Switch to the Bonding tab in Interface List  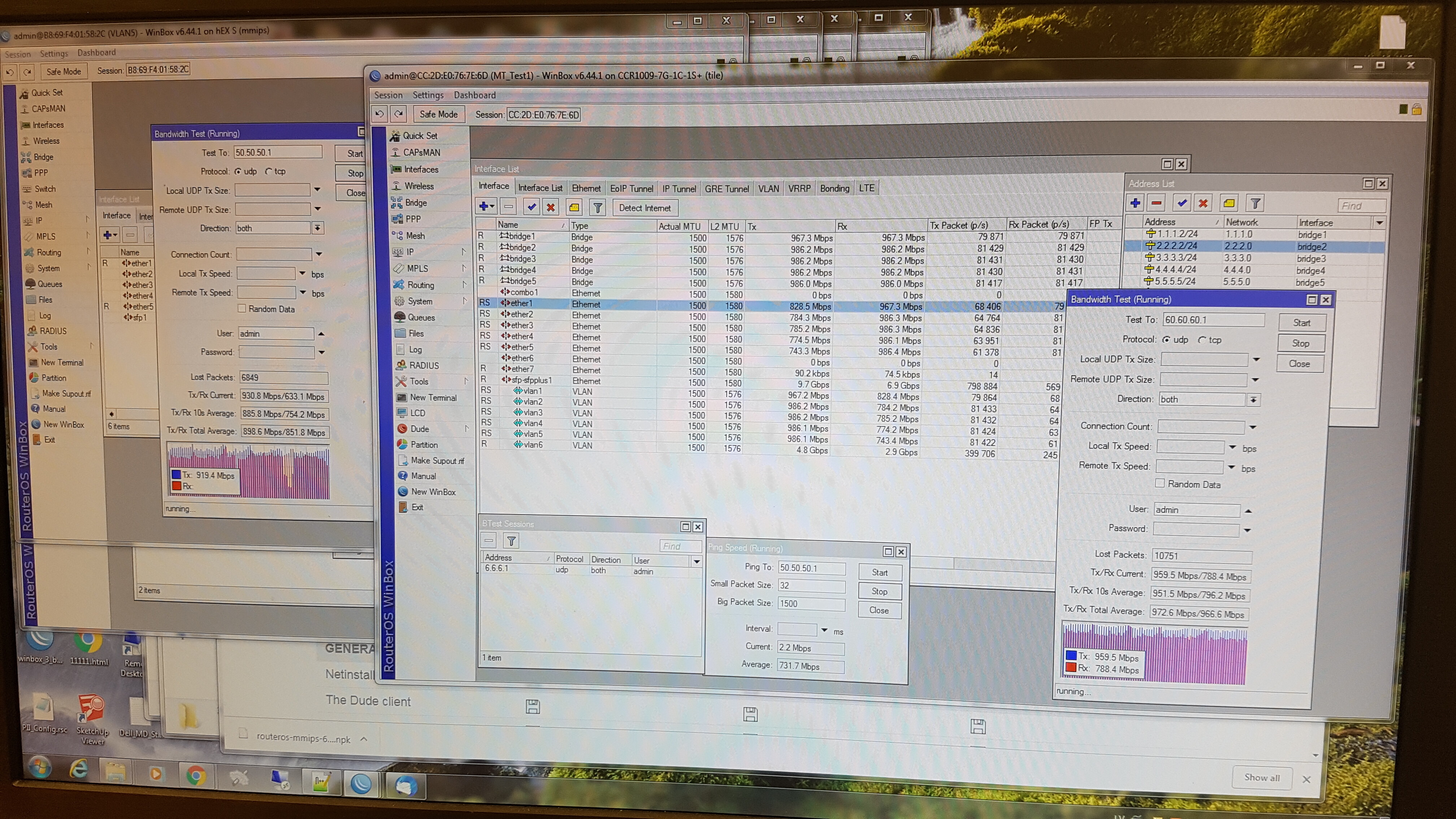tap(834, 188)
